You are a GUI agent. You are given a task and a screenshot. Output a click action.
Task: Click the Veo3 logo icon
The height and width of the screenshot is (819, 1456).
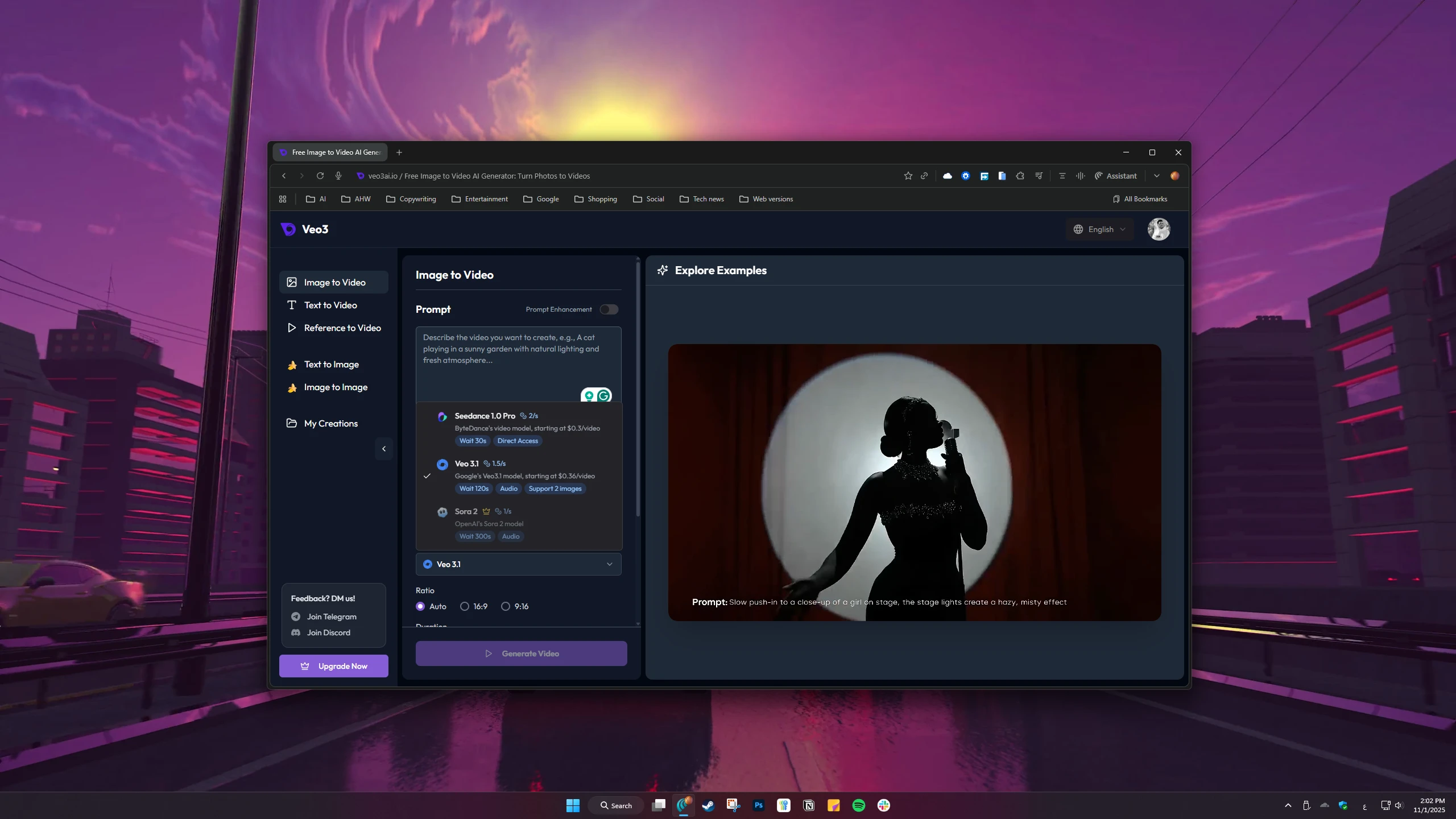(288, 229)
